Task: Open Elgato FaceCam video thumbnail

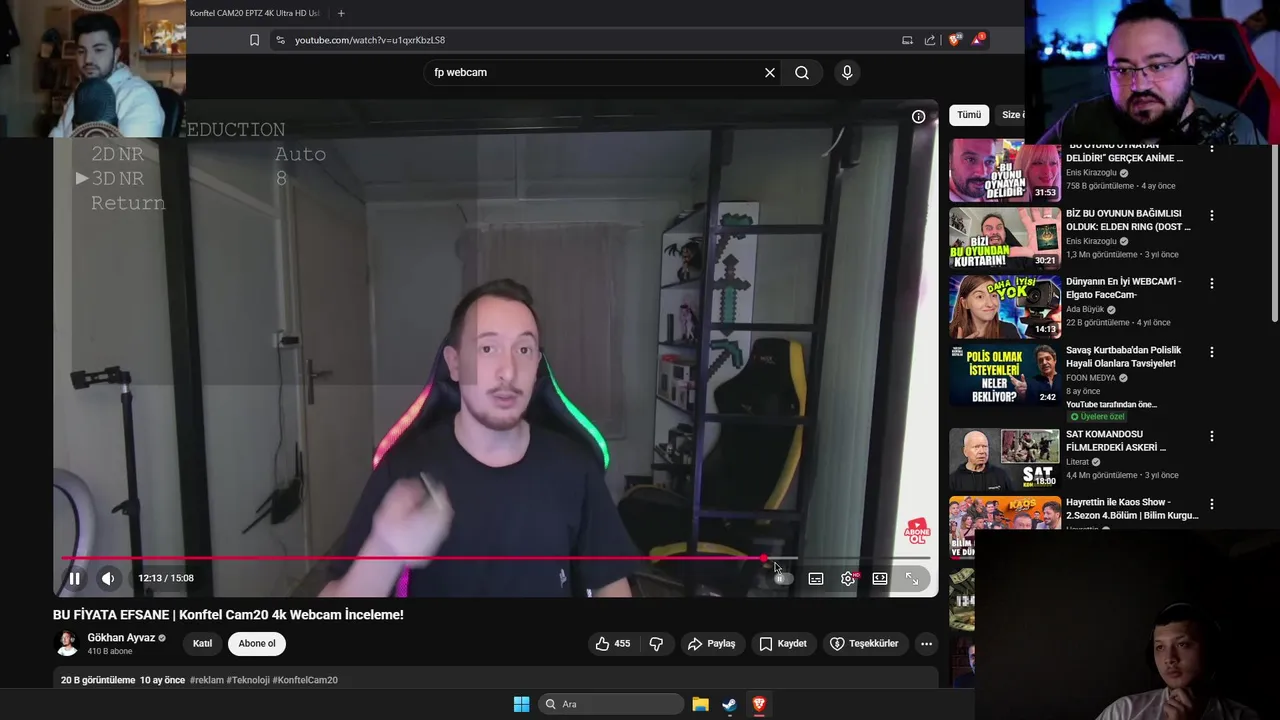Action: [x=1004, y=307]
